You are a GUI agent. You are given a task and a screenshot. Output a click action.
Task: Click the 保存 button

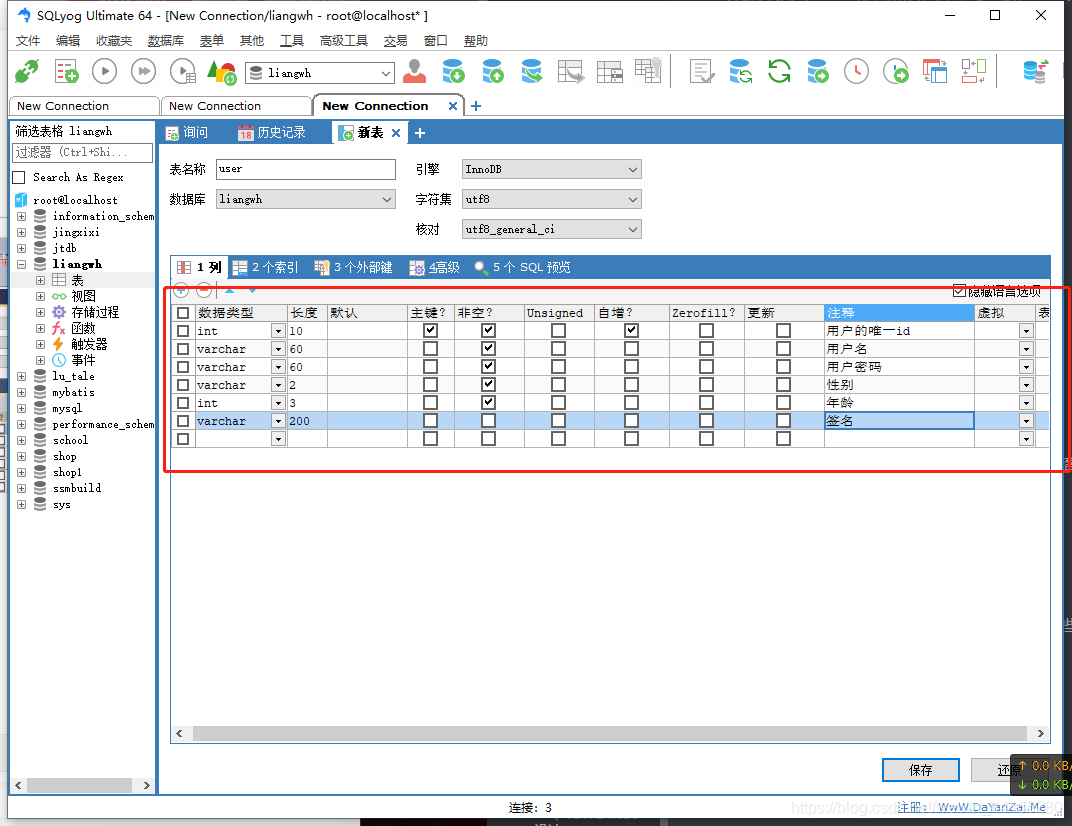coord(920,770)
